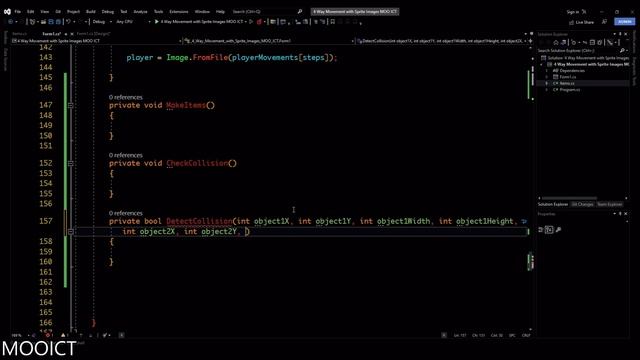Click playerMovements[steps] on line 143
This screenshot has width=640, height=360.
[279, 58]
